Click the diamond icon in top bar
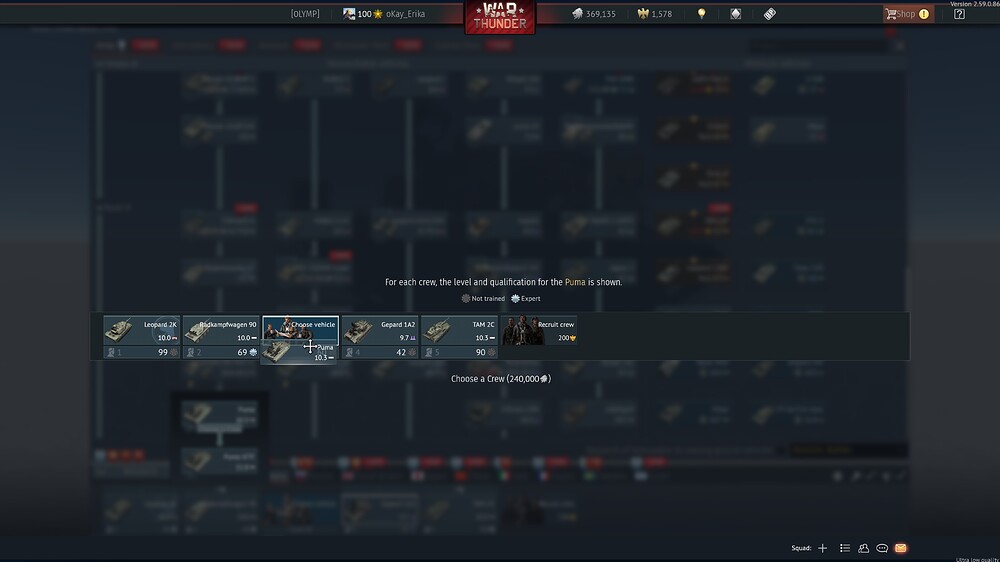1000x562 pixels. pos(735,13)
